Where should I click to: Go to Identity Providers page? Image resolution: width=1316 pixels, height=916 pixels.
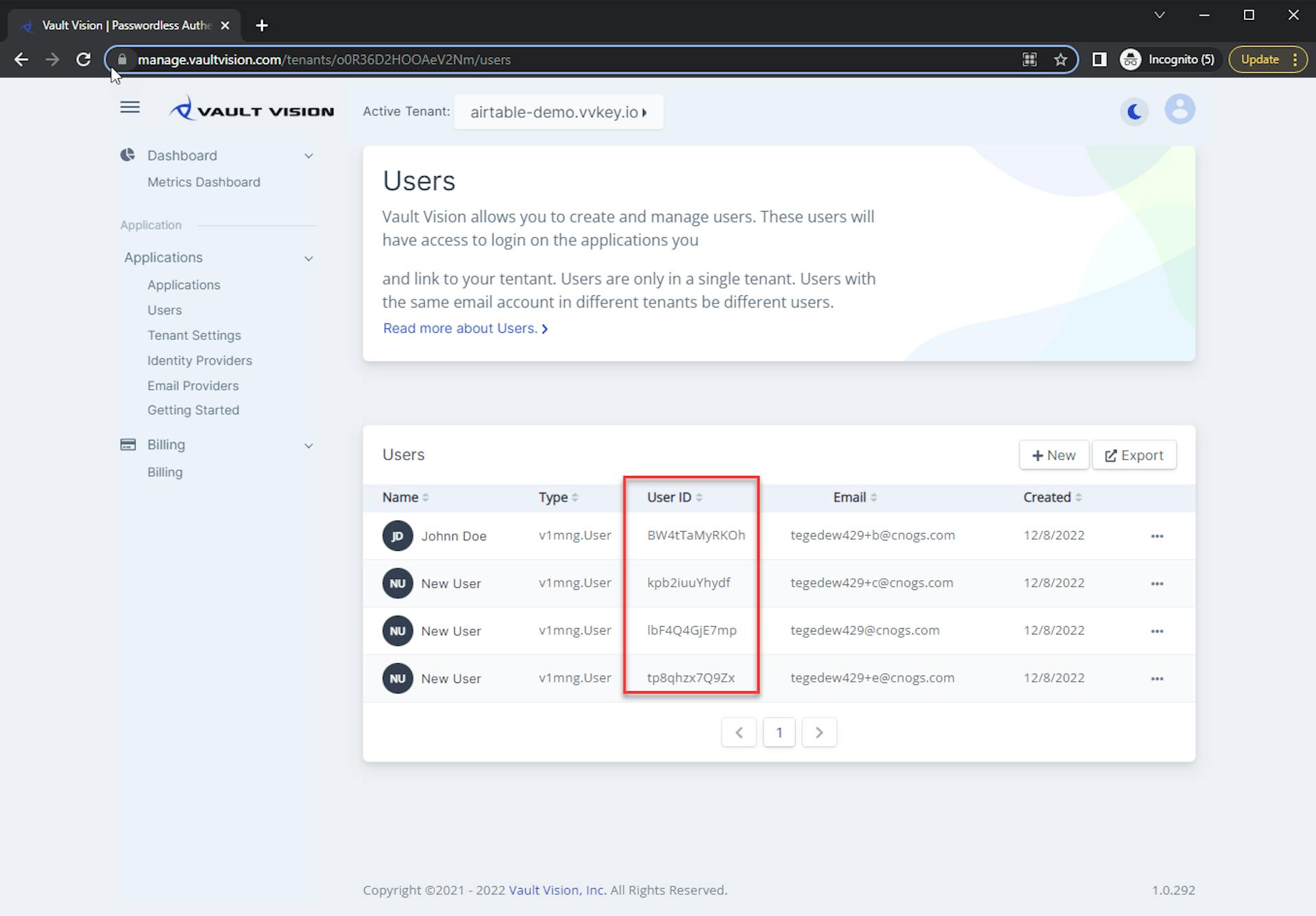199,361
